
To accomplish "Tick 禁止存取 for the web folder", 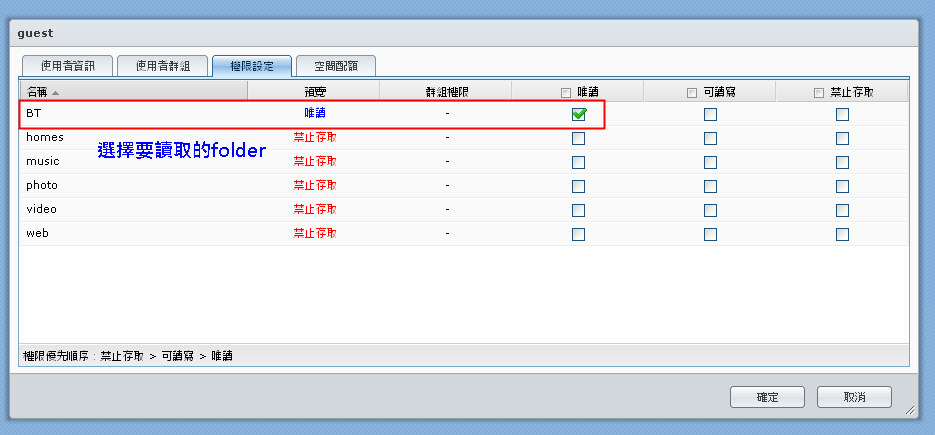I will pos(842,234).
